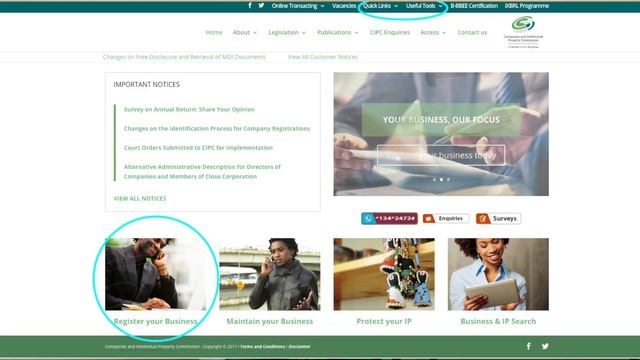Image resolution: width=640 pixels, height=360 pixels.
Task: Expand the Publications menu
Action: coord(338,32)
